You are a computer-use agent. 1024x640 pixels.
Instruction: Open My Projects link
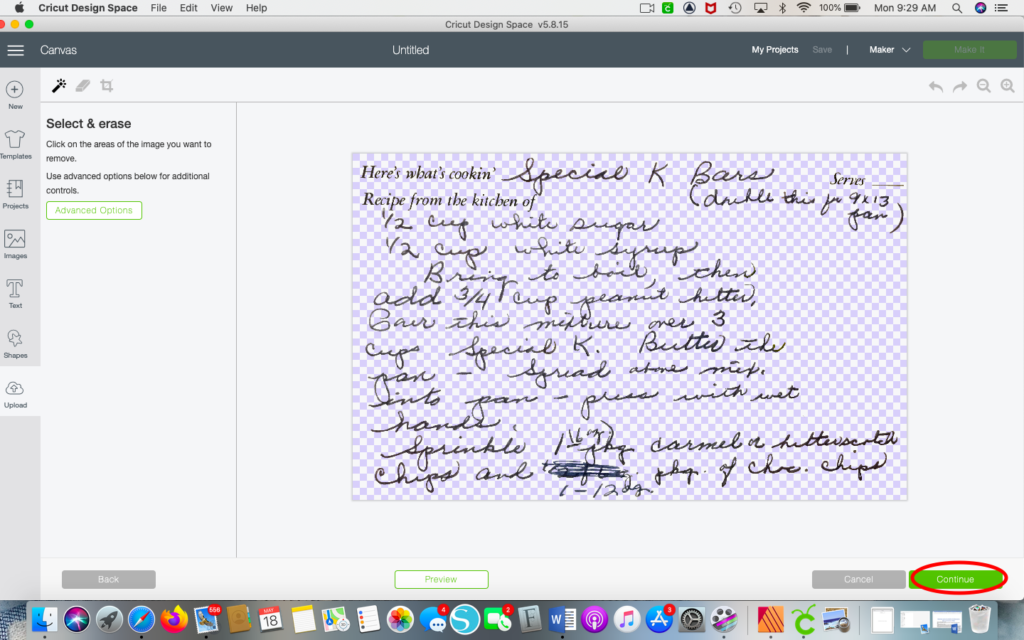pos(775,50)
